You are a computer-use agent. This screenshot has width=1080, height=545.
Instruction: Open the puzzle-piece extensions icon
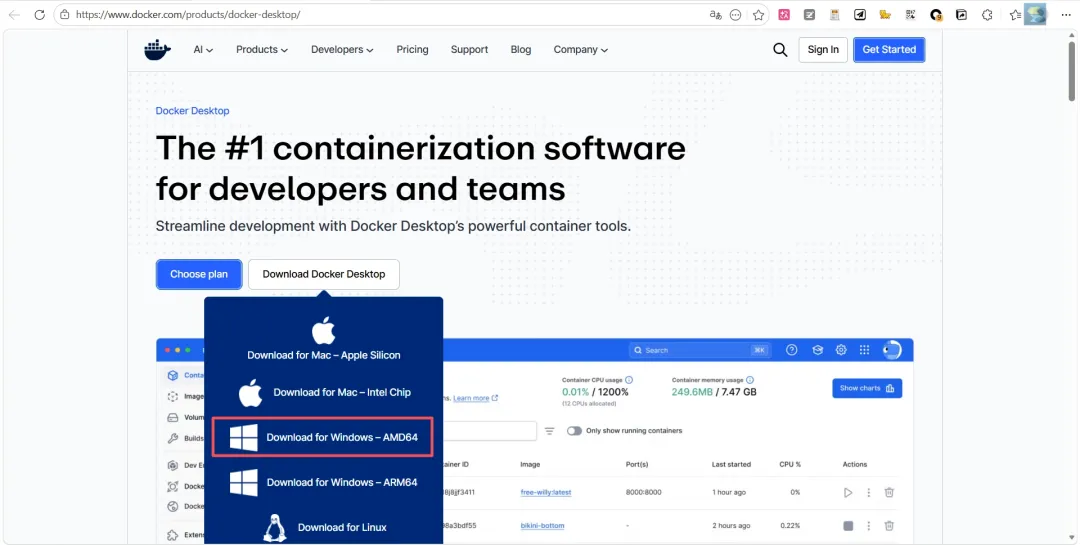coord(987,14)
